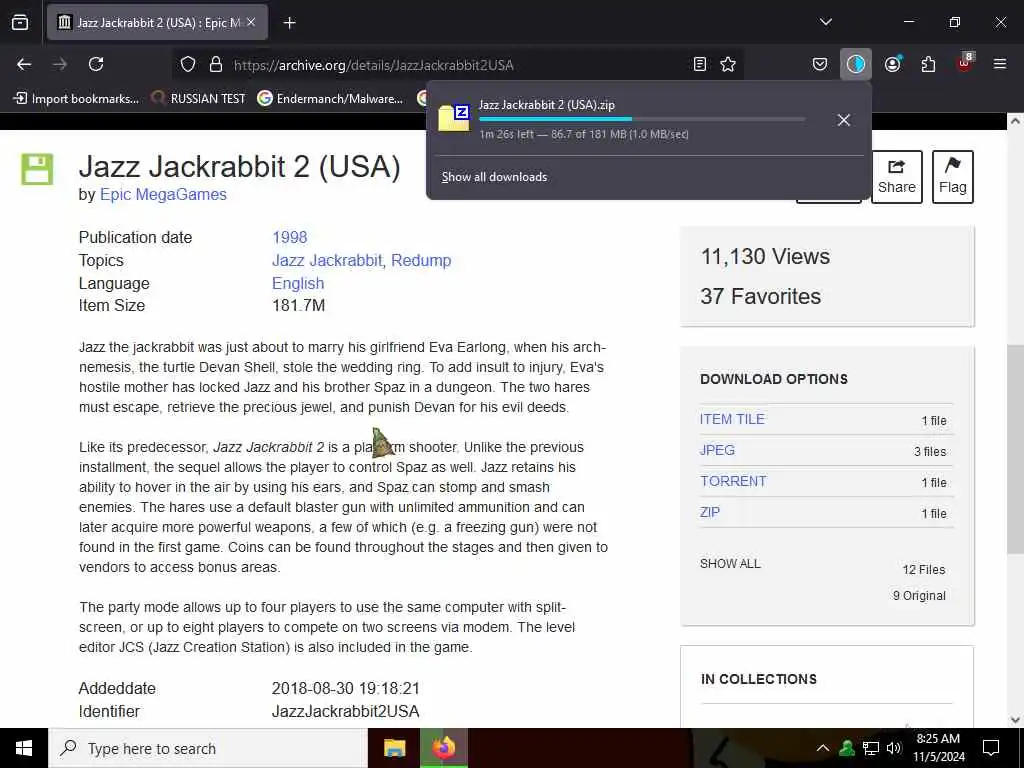The height and width of the screenshot is (768, 1024).
Task: Open a new tab with plus button
Action: tap(290, 23)
